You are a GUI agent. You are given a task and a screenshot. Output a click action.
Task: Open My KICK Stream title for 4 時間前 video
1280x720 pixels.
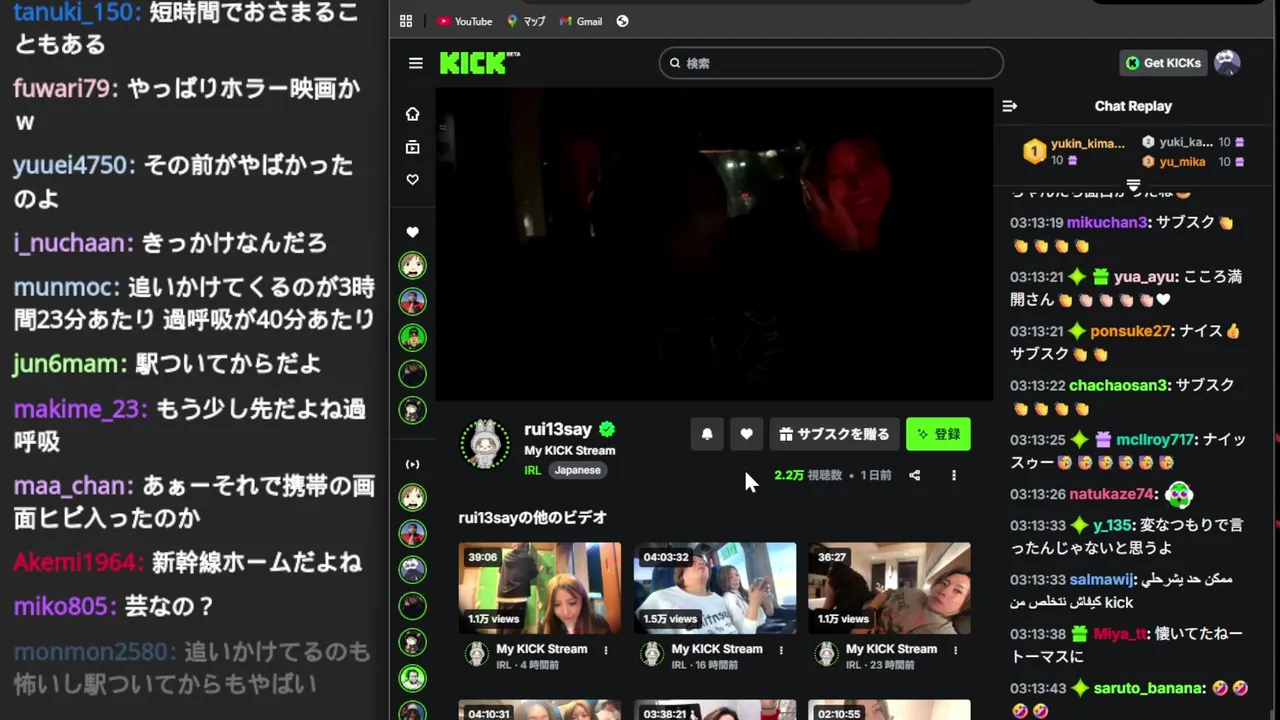pos(542,649)
